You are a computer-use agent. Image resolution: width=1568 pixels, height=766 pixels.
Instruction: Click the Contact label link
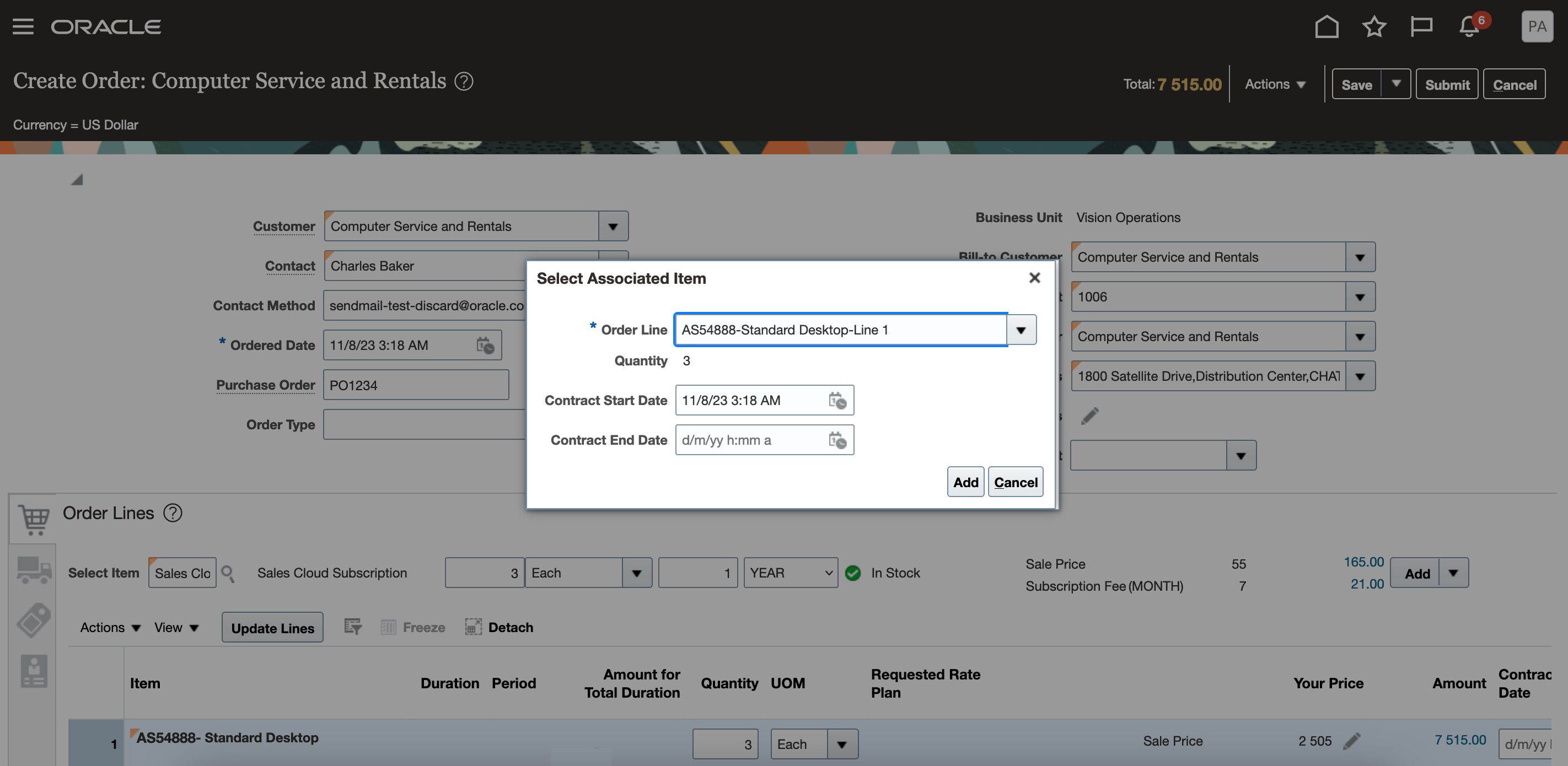(290, 266)
